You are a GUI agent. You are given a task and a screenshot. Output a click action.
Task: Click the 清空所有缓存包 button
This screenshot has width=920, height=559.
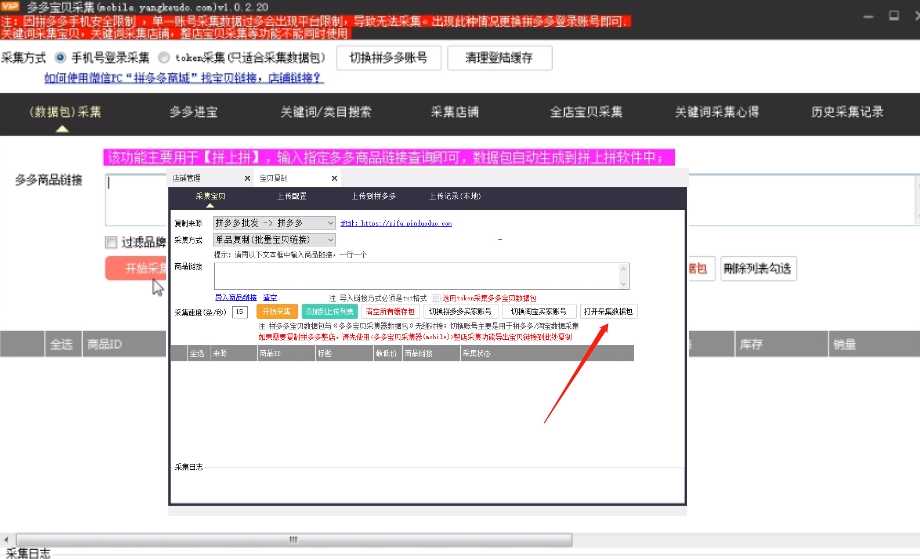point(390,311)
